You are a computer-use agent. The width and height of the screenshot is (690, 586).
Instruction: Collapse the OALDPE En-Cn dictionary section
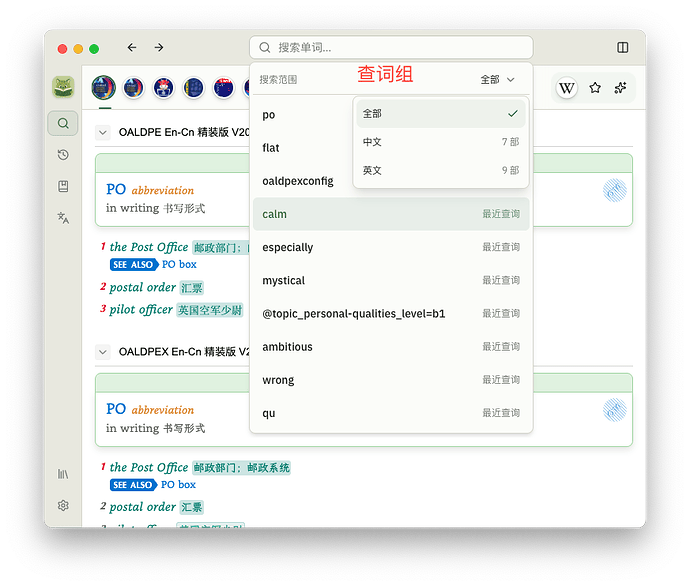(103, 132)
